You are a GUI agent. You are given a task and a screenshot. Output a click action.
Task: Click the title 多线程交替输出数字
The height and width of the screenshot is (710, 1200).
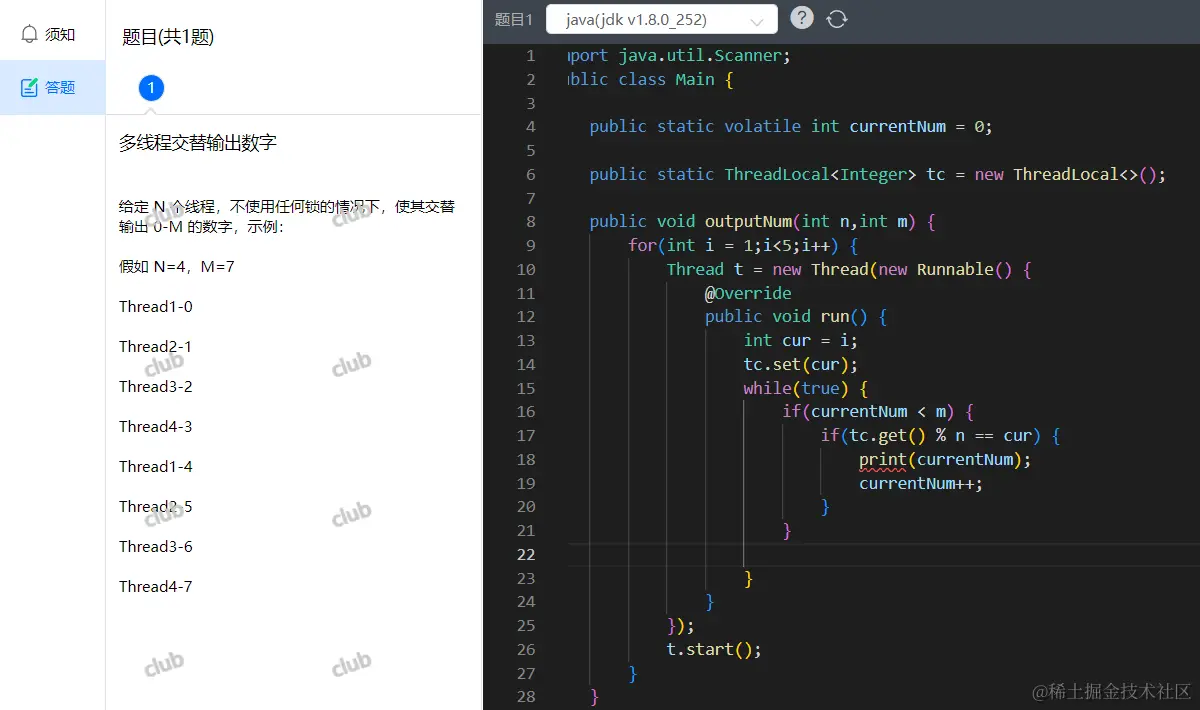click(x=198, y=143)
